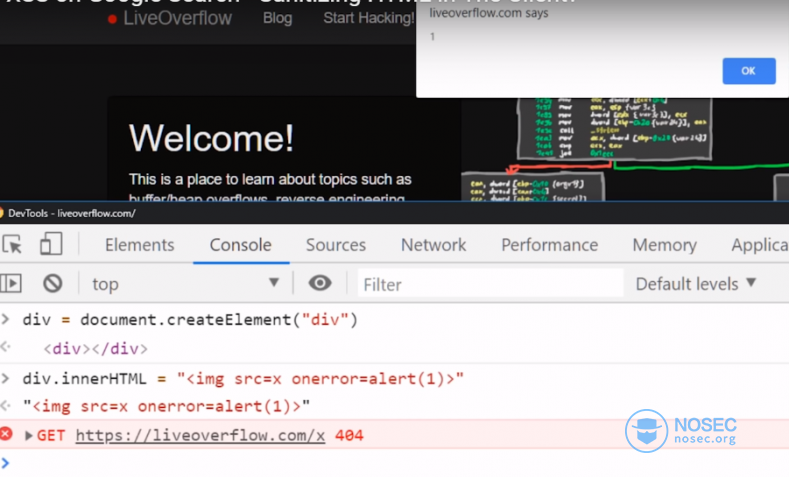Viewport: 789px width, 477px height.
Task: Open the LiveOverflow site logo link
Action: (170, 18)
